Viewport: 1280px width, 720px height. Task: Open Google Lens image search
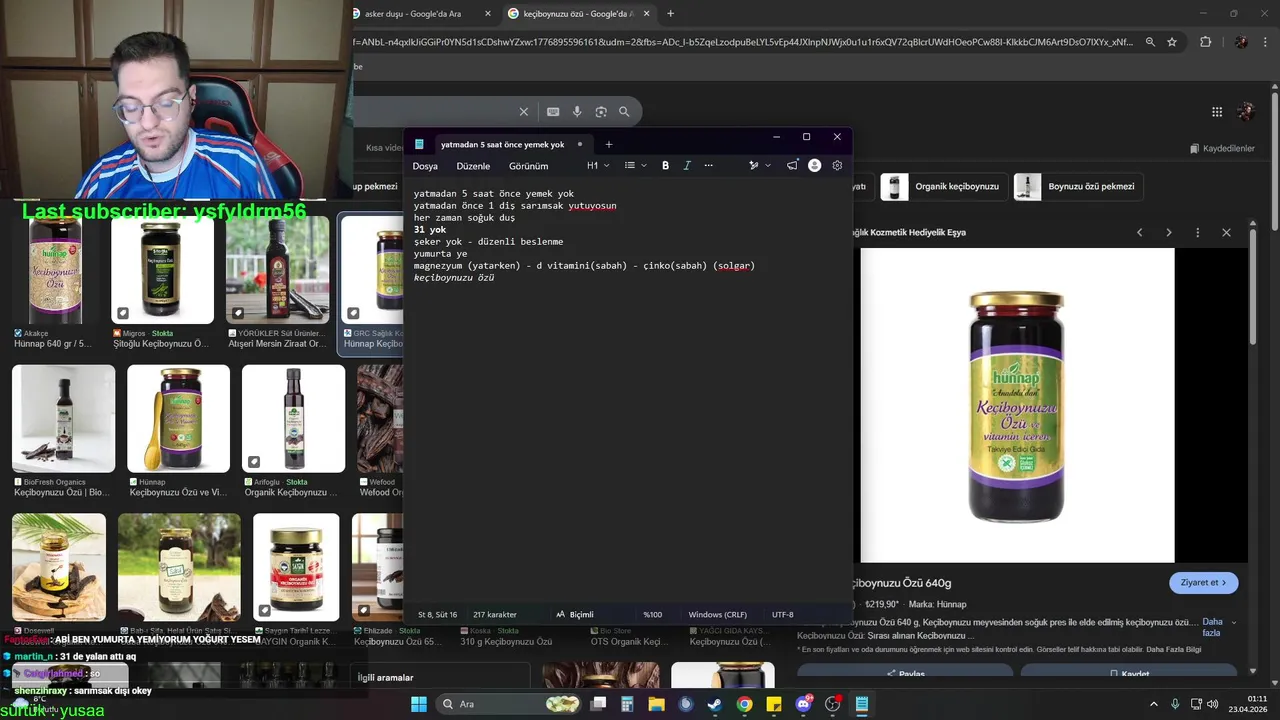point(601,112)
